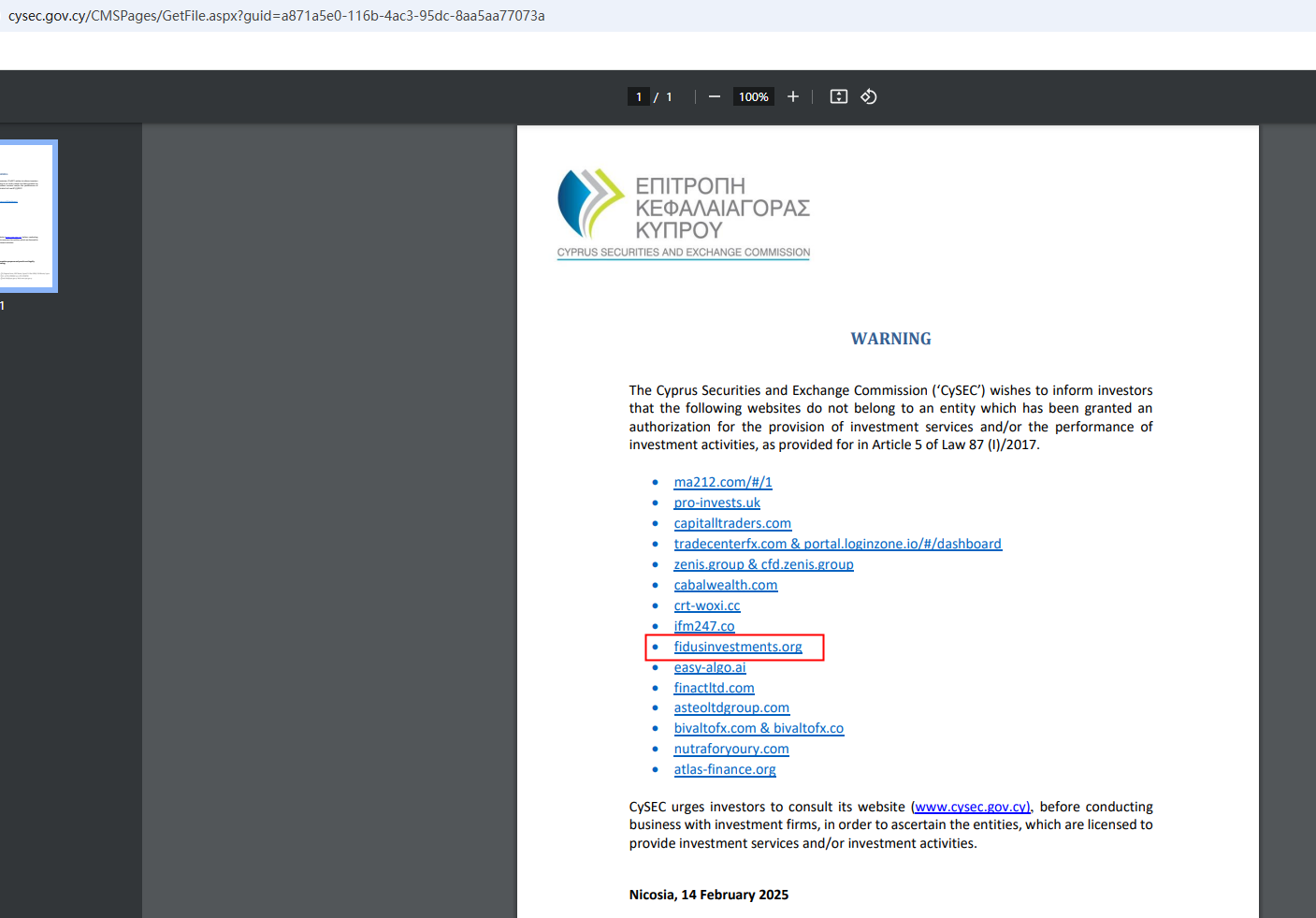Click the fit to page icon
This screenshot has height=918, width=1316.
click(x=839, y=96)
